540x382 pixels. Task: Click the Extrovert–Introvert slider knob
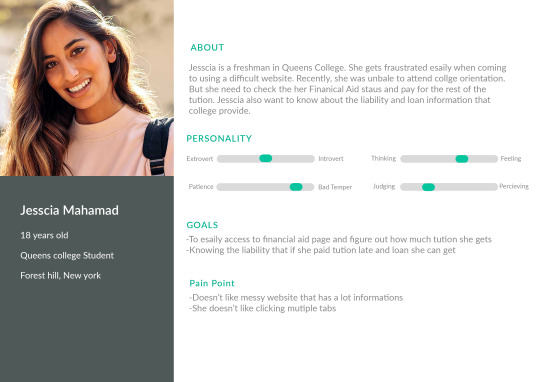266,158
